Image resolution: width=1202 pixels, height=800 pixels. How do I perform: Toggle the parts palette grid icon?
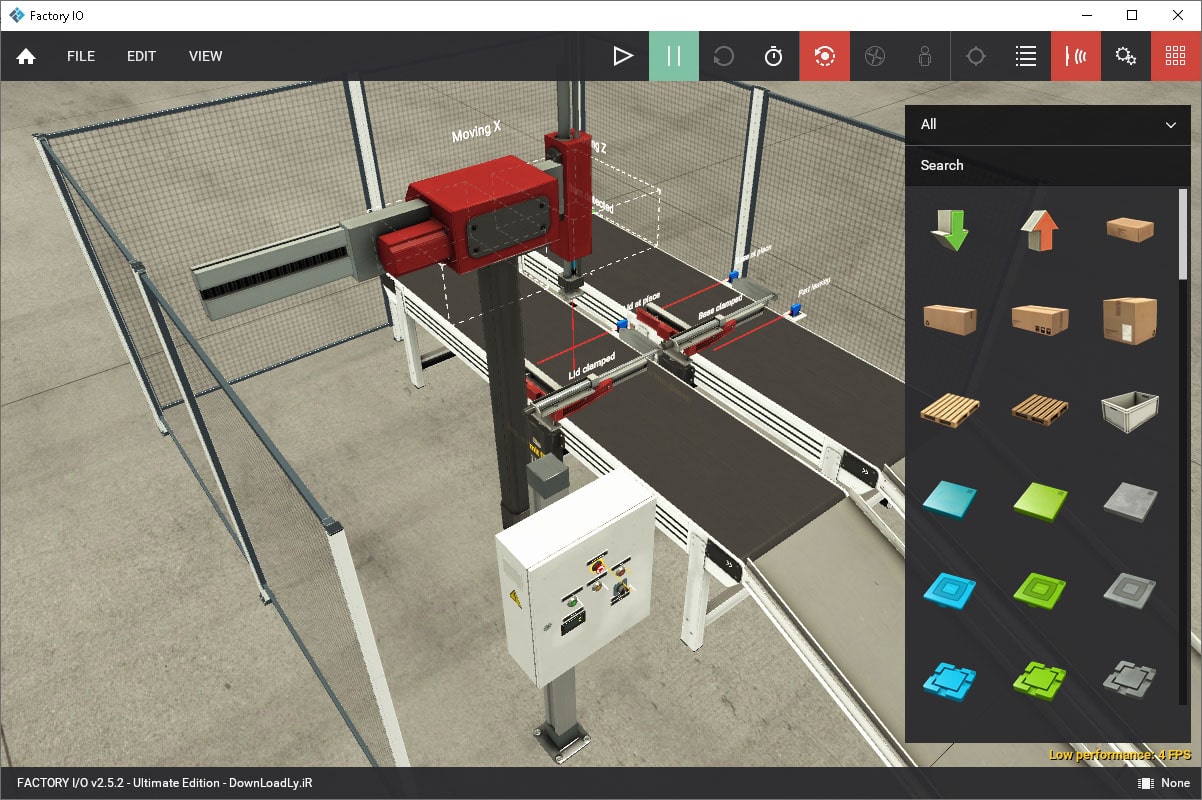[x=1176, y=56]
